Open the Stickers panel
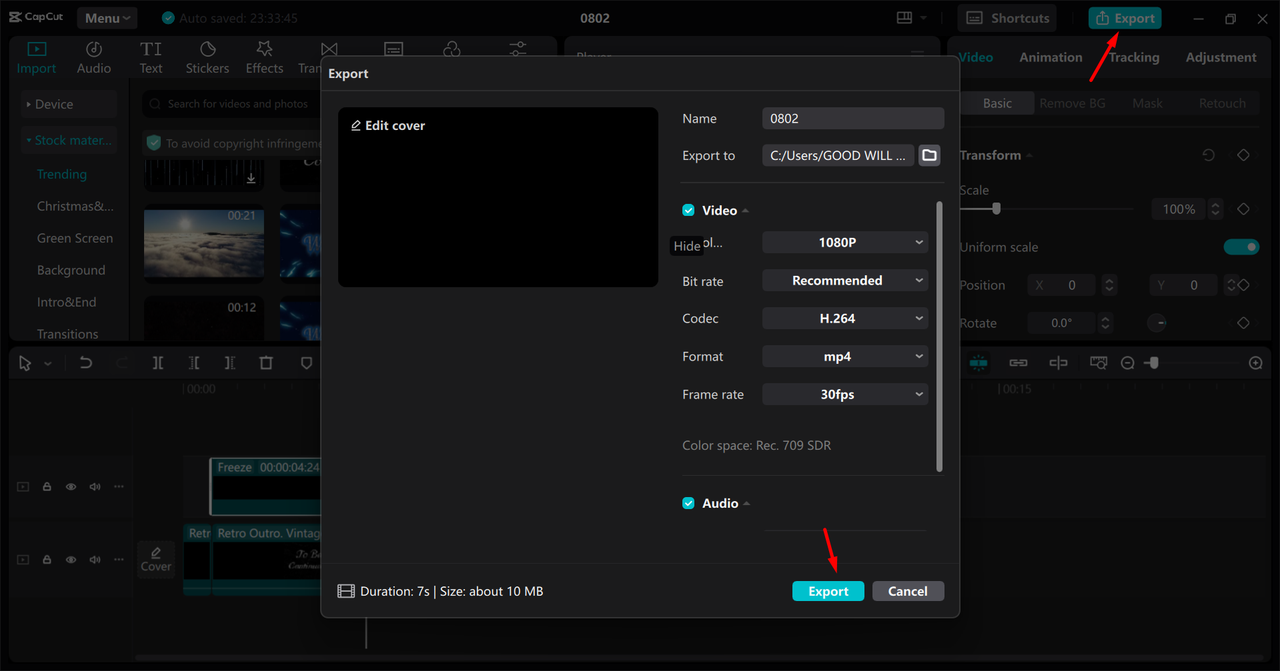1280x671 pixels. click(x=207, y=58)
